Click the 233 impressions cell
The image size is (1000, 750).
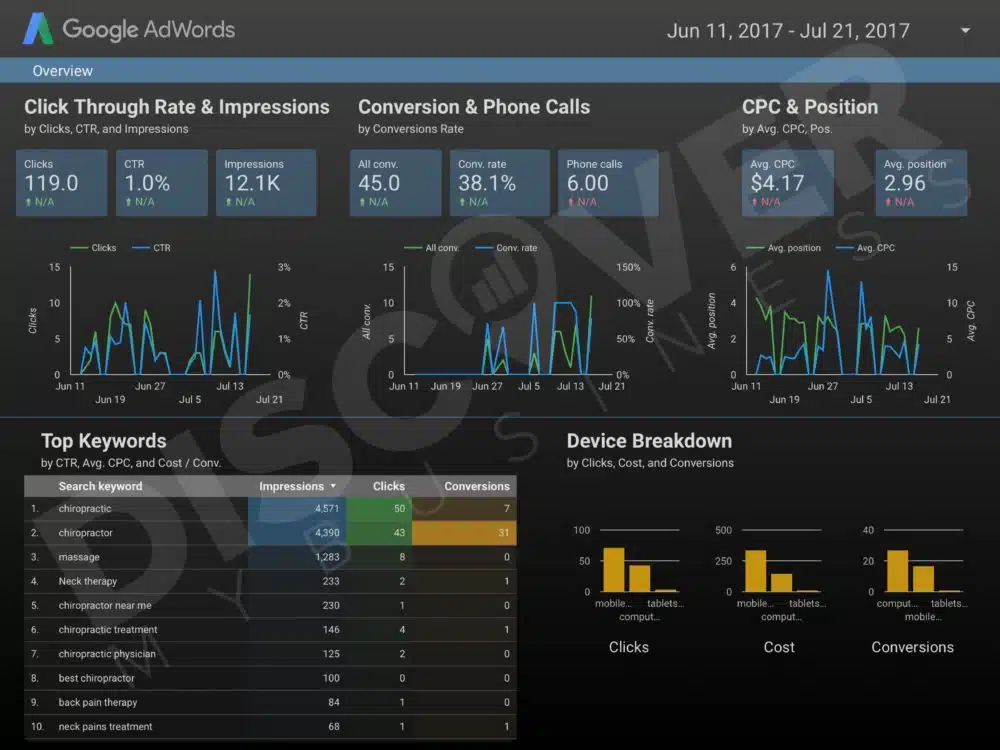tap(297, 581)
